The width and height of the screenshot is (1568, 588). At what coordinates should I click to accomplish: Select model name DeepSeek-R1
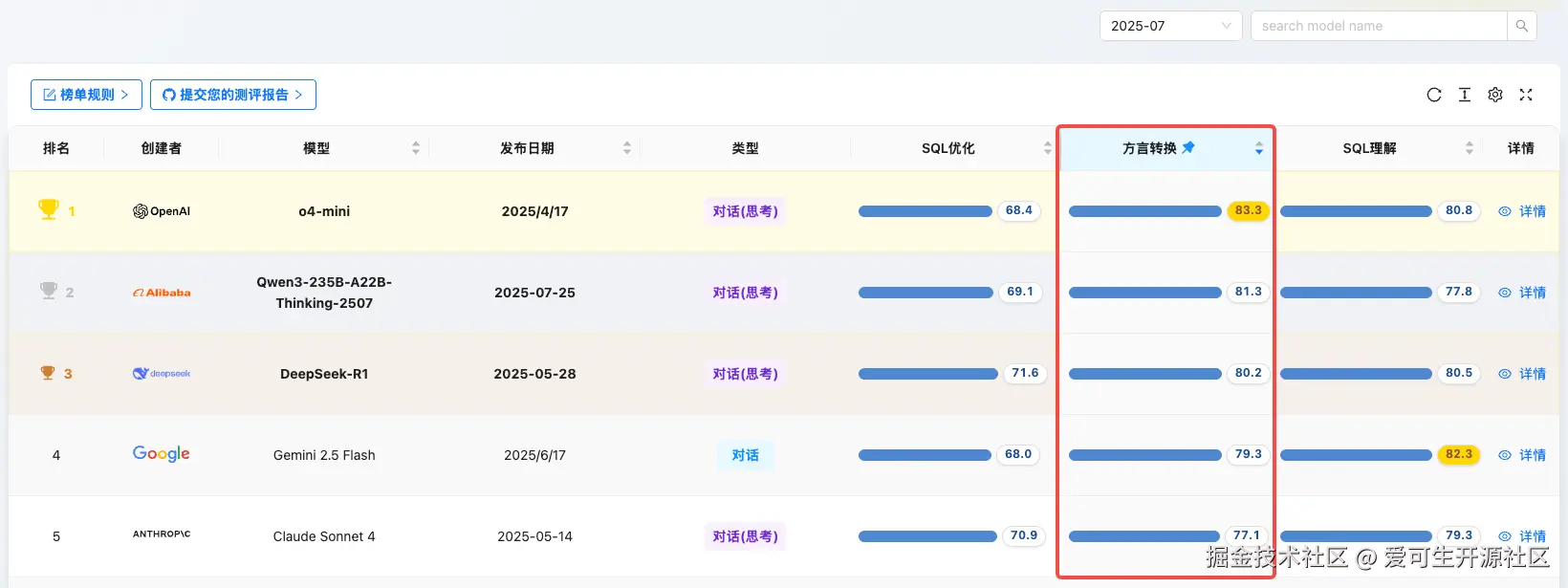pyautogui.click(x=324, y=374)
